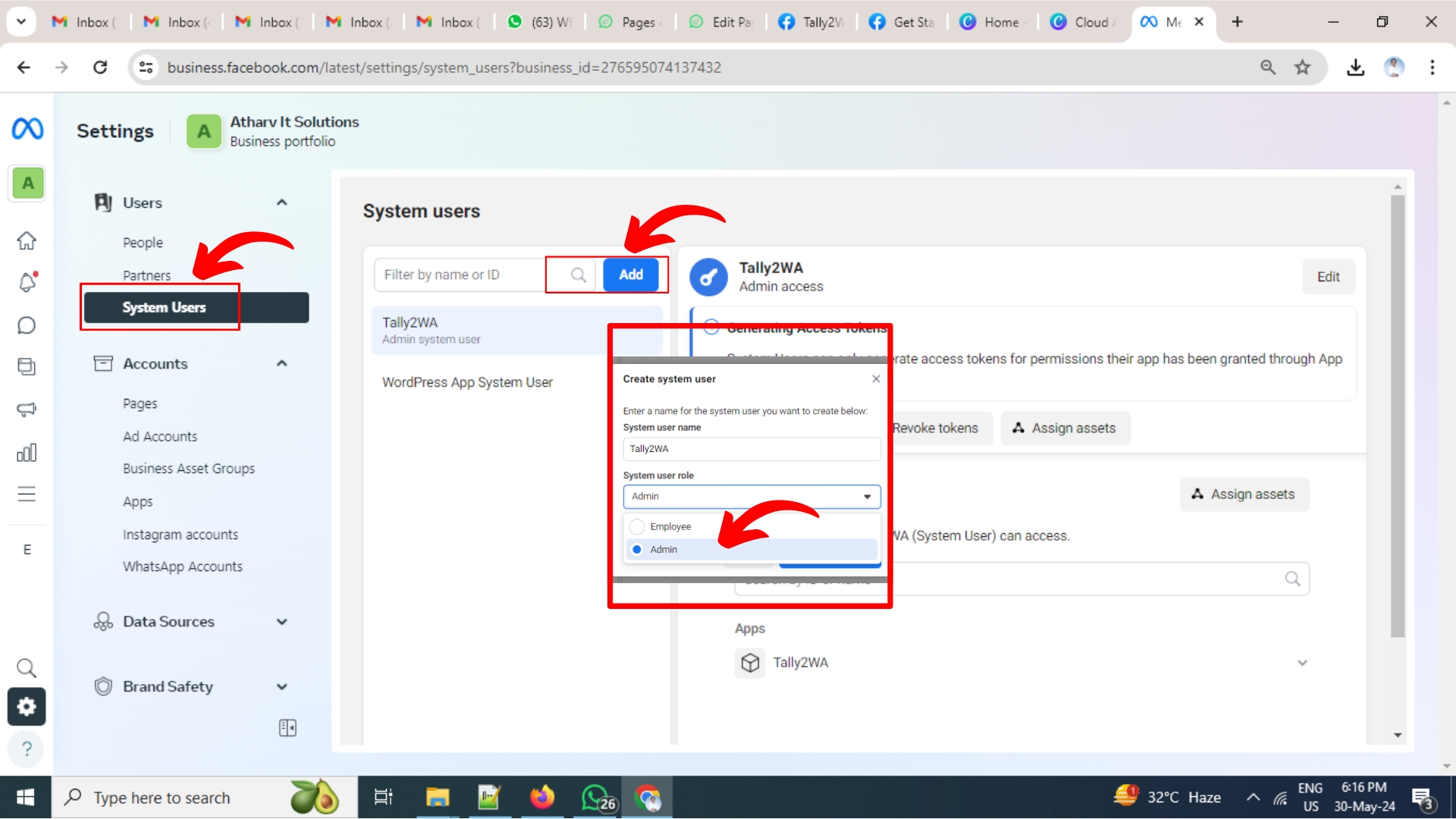Open WhatsApp Accounts in sidebar

click(x=183, y=567)
